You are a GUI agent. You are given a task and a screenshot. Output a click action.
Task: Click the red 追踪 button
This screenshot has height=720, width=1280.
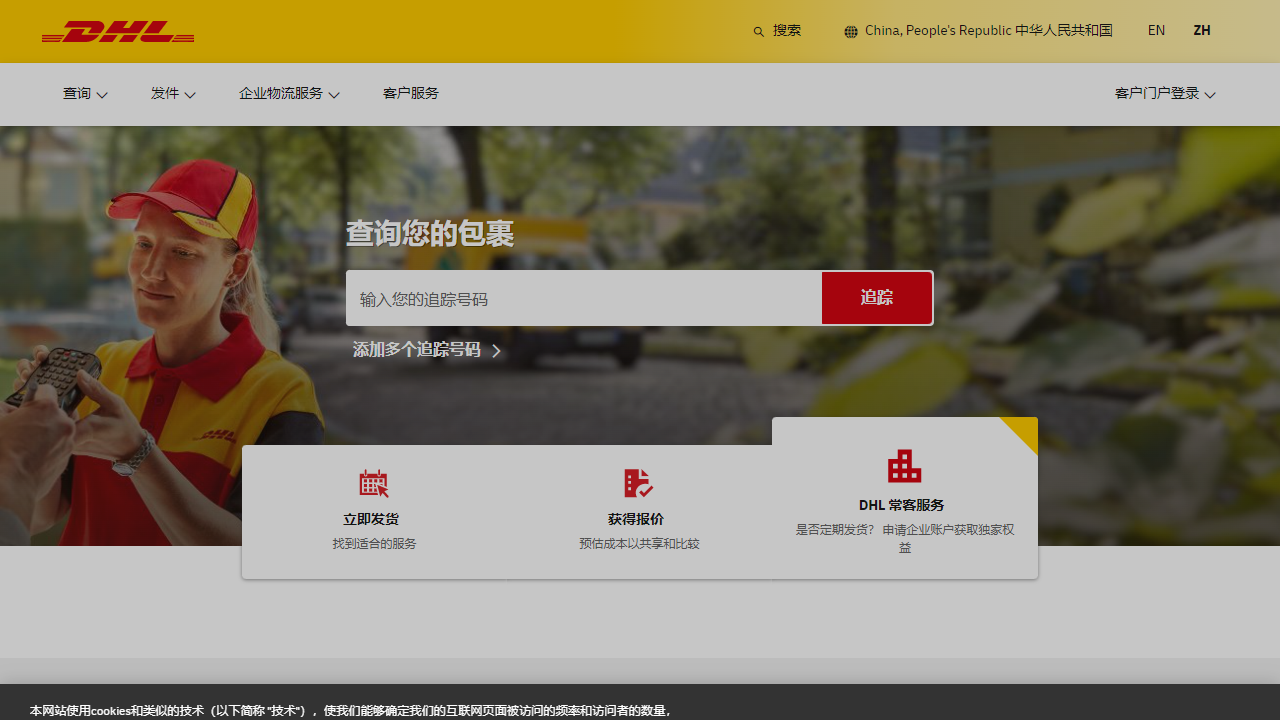pyautogui.click(x=877, y=298)
